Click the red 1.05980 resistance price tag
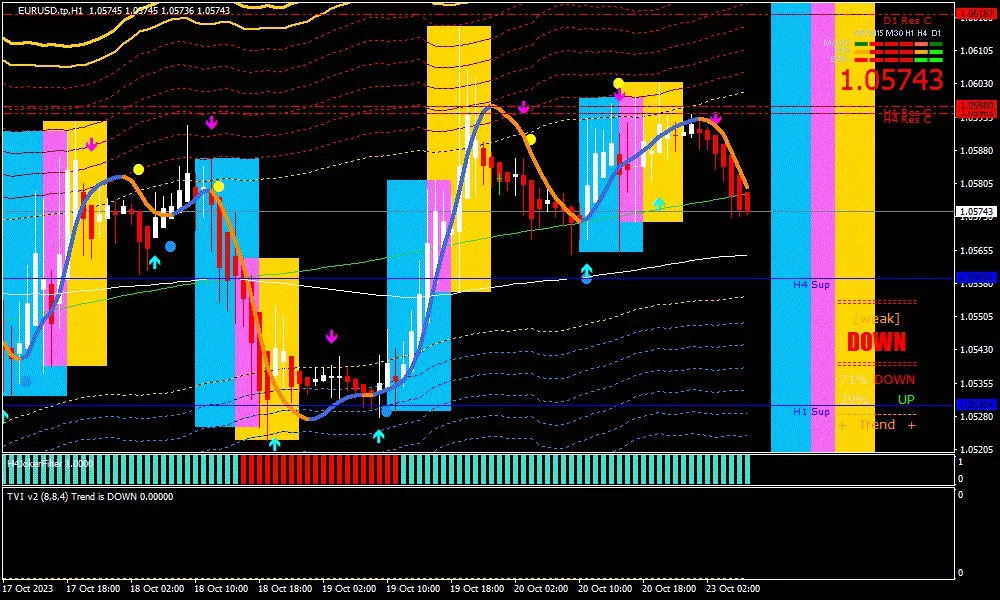Image resolution: width=1000 pixels, height=600 pixels. click(x=976, y=105)
